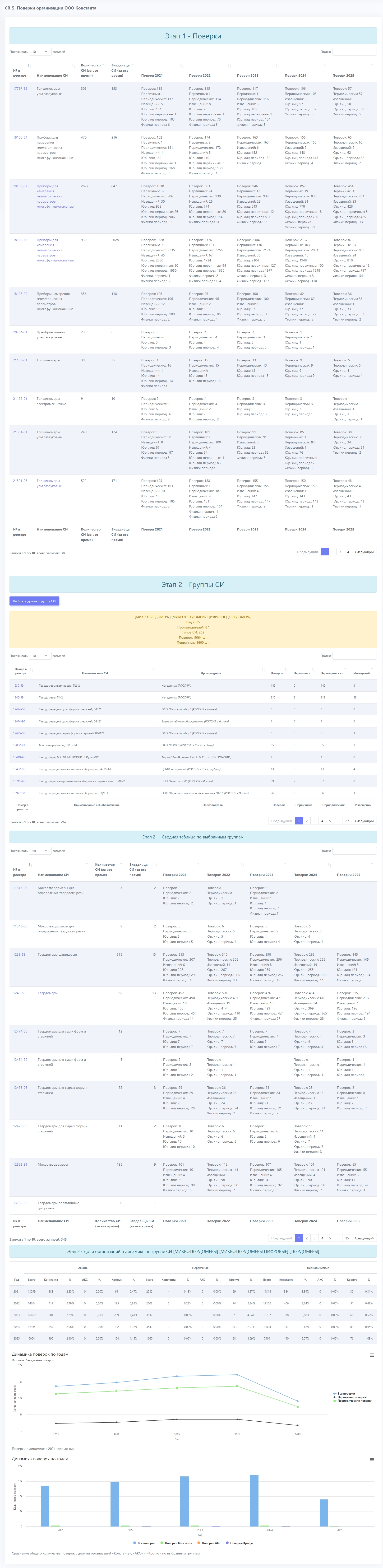Click the Выбрать другую группу СИ button

pos(34,601)
